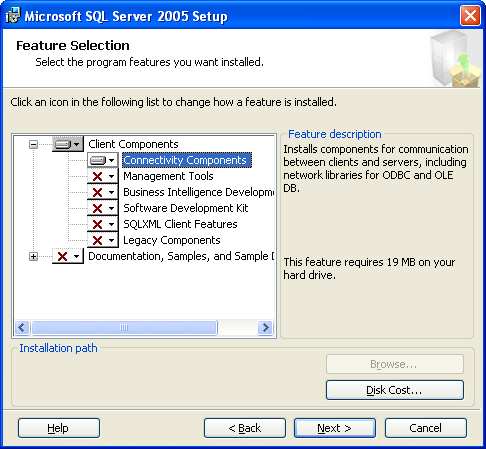The height and width of the screenshot is (449, 486).
Task: Click the horizontal scrollbar thumb in feature list
Action: pyautogui.click(x=124, y=328)
